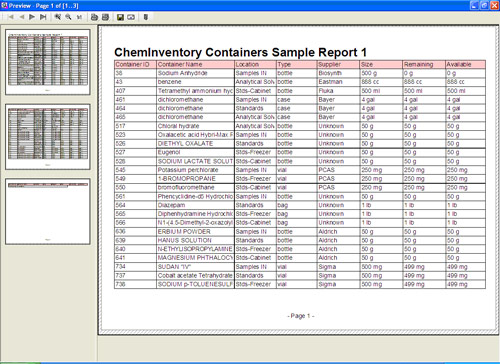The width and height of the screenshot is (500, 364).
Task: Click the Location column header
Action: [255, 64]
